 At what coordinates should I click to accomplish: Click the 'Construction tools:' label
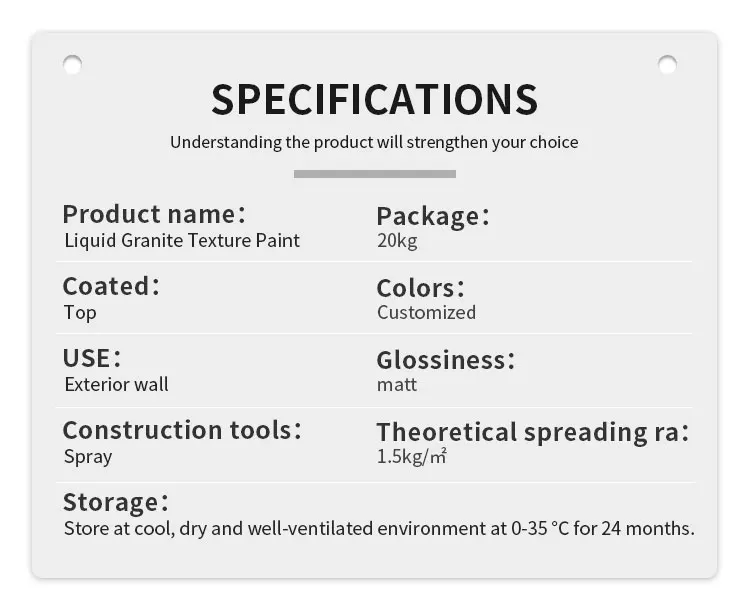(x=182, y=430)
